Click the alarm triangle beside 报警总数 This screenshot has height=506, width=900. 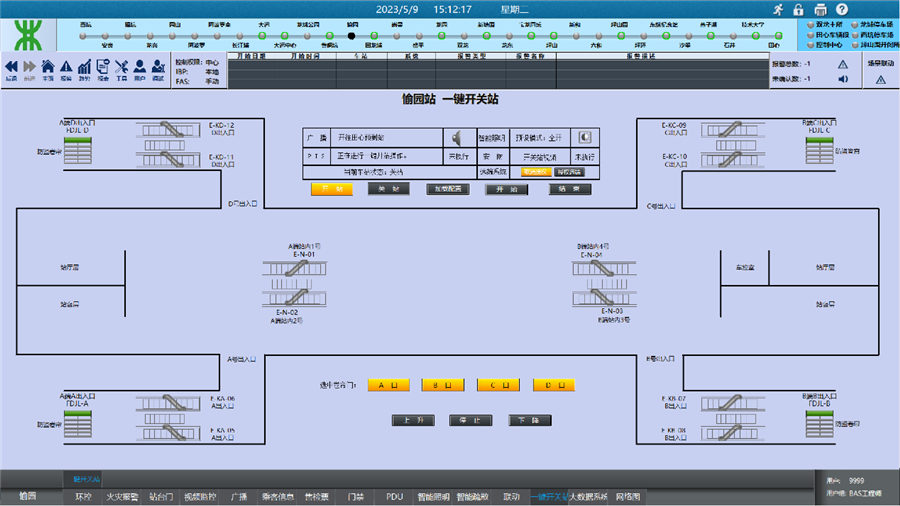coord(843,64)
